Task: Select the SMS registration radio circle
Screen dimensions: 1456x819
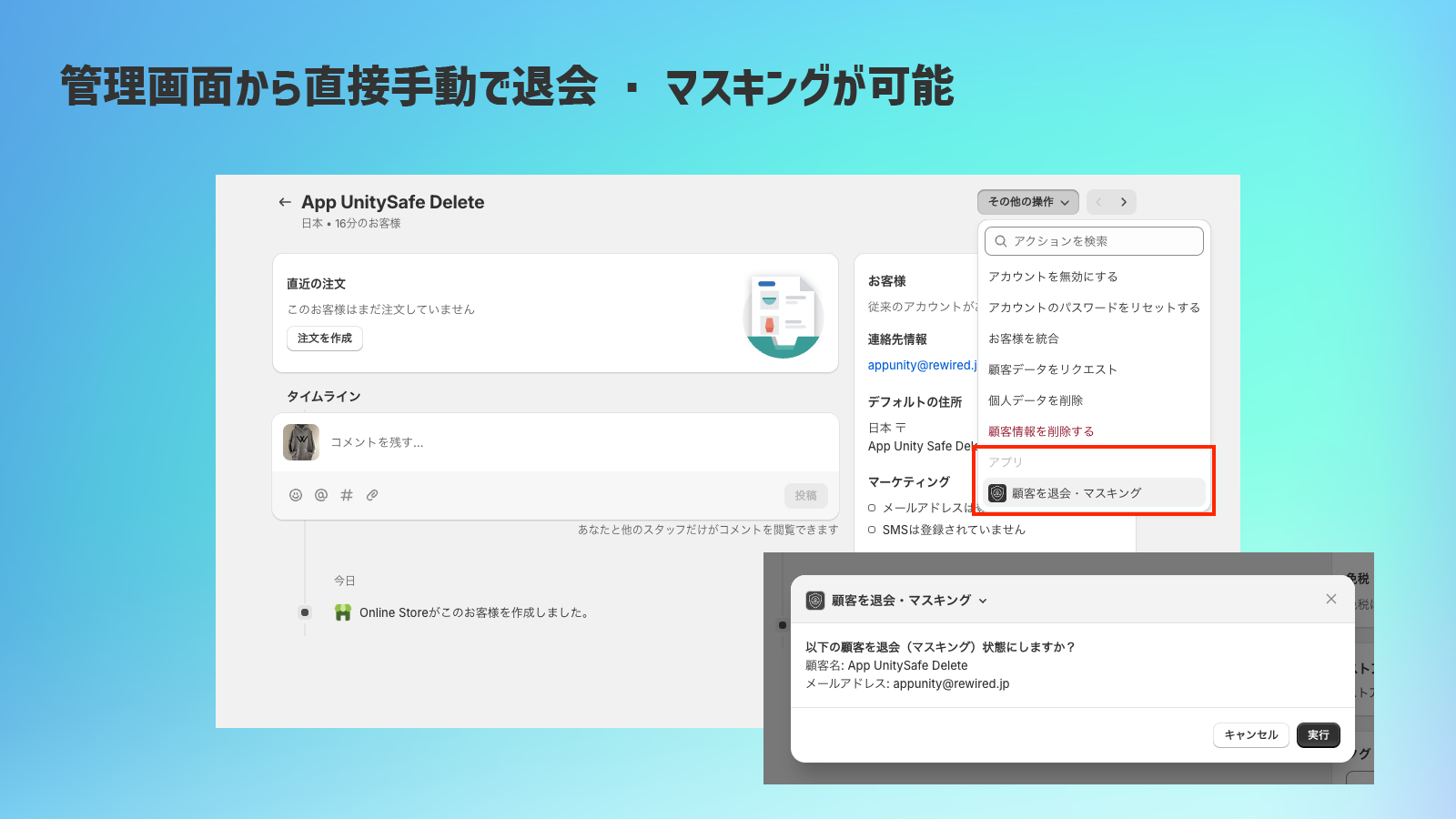Action: [872, 529]
